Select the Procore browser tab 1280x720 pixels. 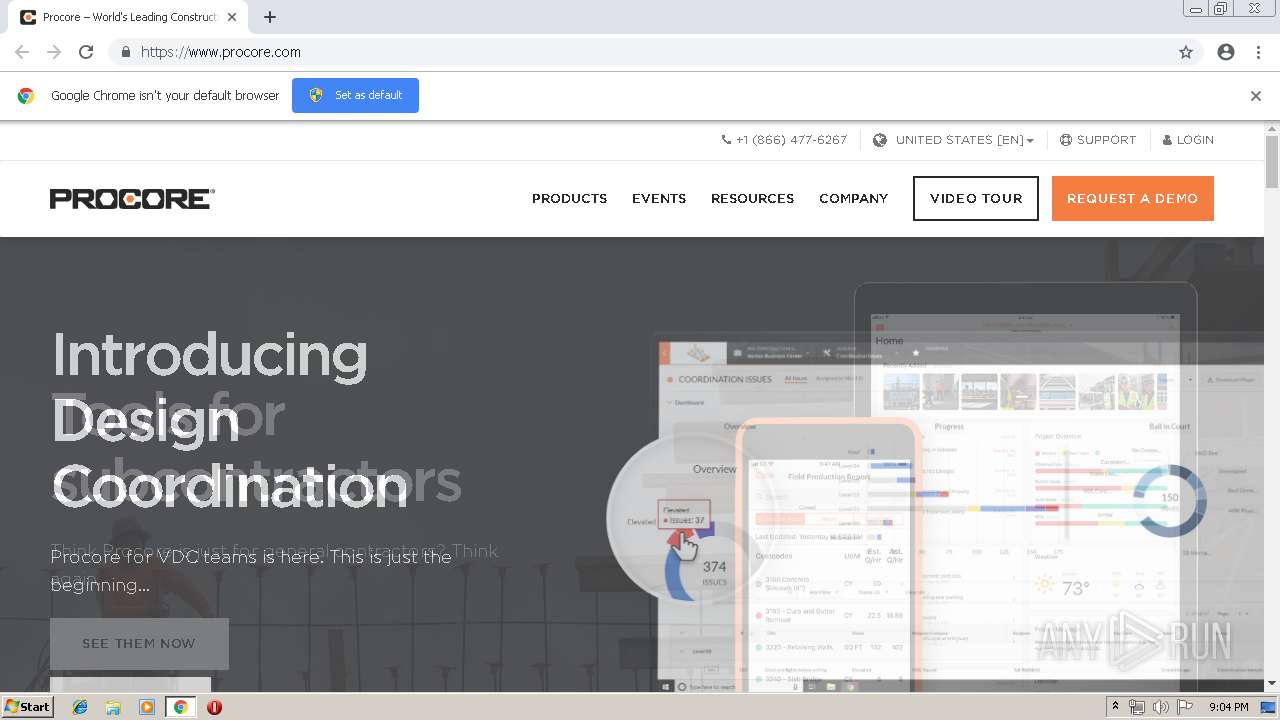click(x=130, y=17)
